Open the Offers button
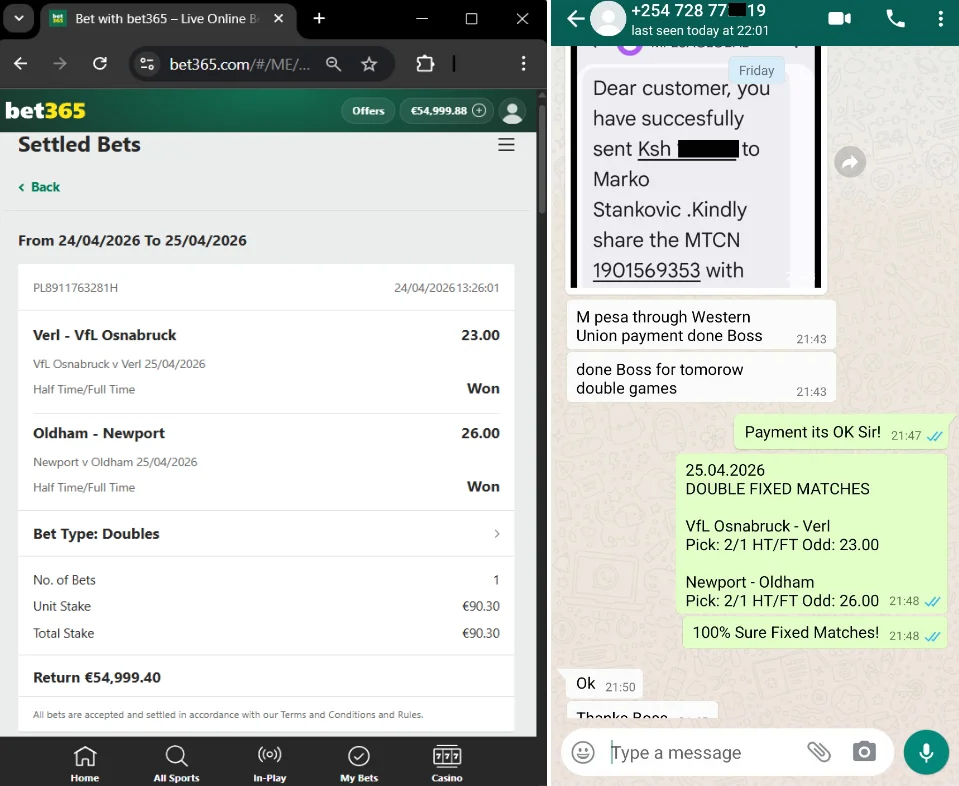959x786 pixels. pos(368,111)
